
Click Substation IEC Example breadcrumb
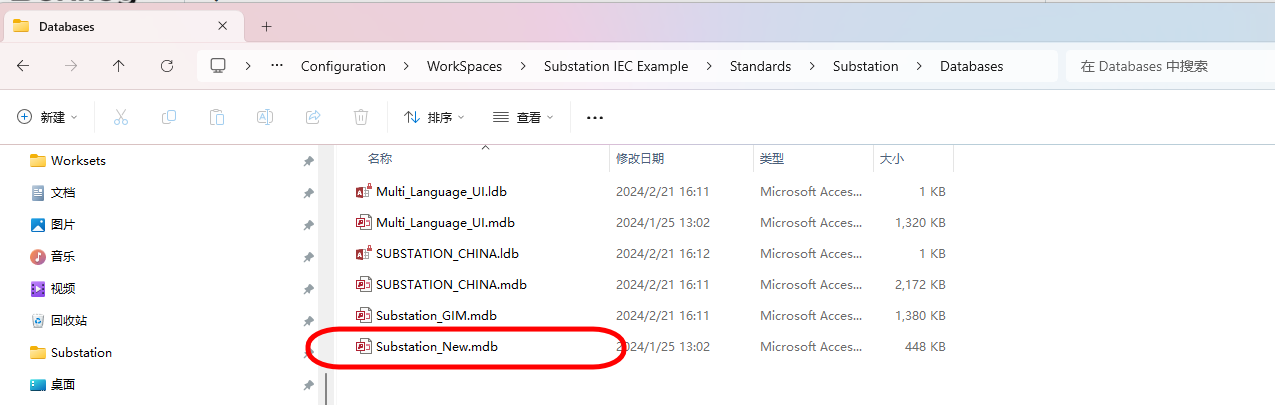pos(616,66)
